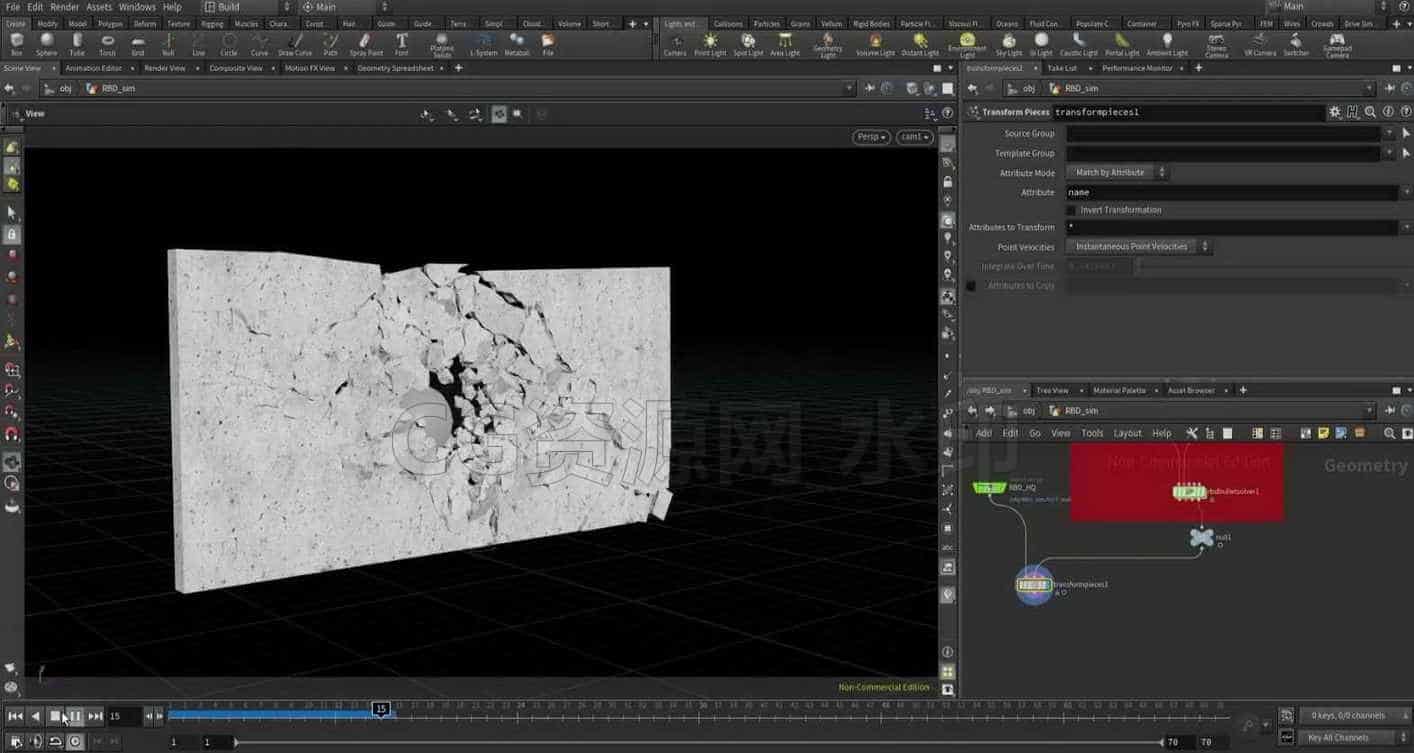This screenshot has height=753, width=1414.
Task: Click network editor search magnifier icon
Action: 1389,433
